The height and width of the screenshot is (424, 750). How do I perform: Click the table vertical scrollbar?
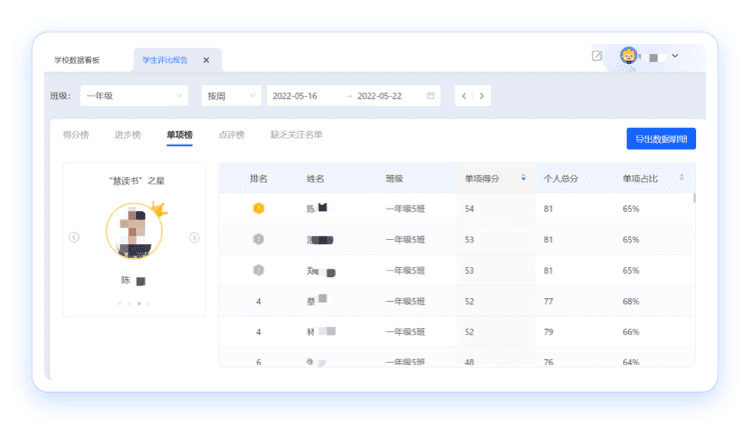click(694, 200)
